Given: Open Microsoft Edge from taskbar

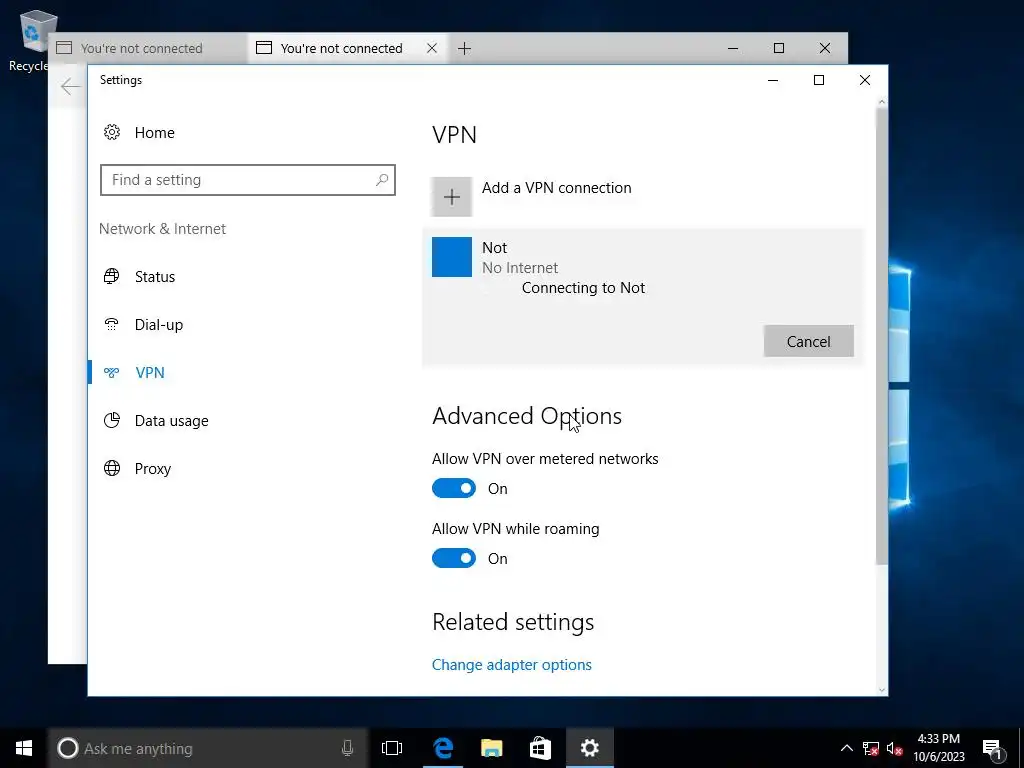Looking at the screenshot, I should coord(443,748).
